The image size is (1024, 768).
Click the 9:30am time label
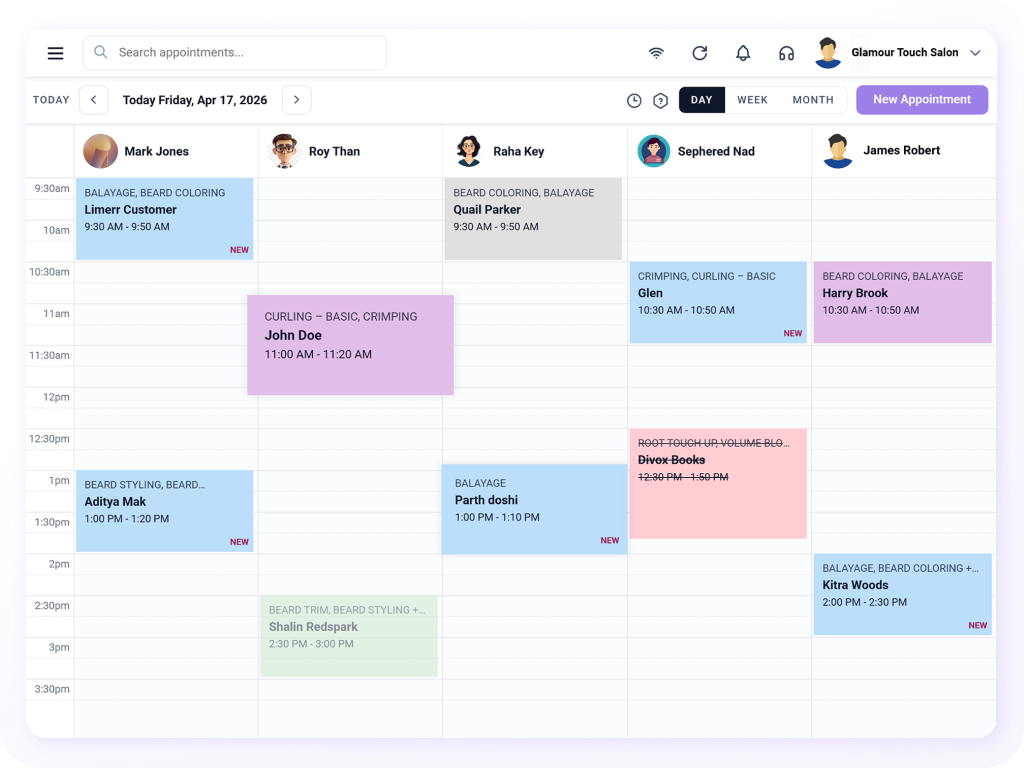[52, 189]
